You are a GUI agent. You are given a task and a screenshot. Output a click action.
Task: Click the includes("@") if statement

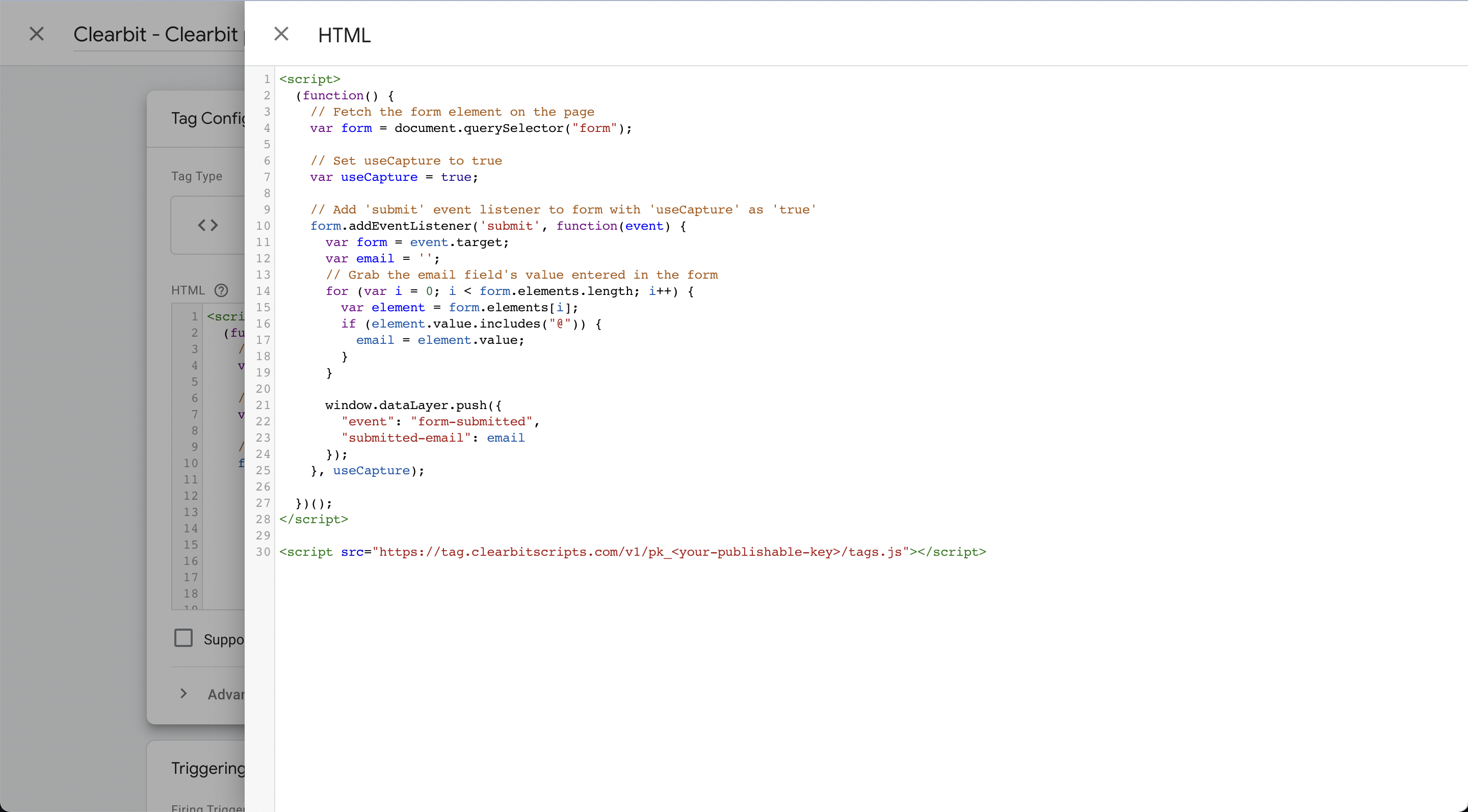[x=471, y=324]
